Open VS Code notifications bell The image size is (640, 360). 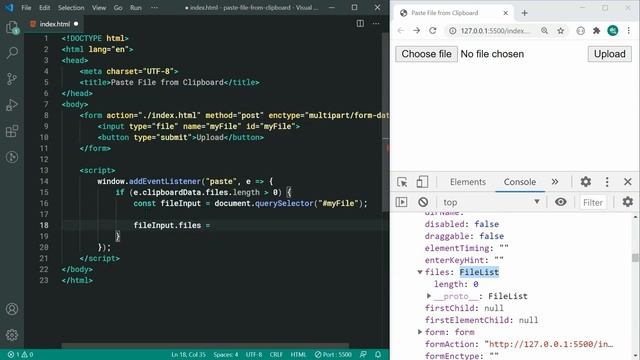pyautogui.click(x=378, y=355)
